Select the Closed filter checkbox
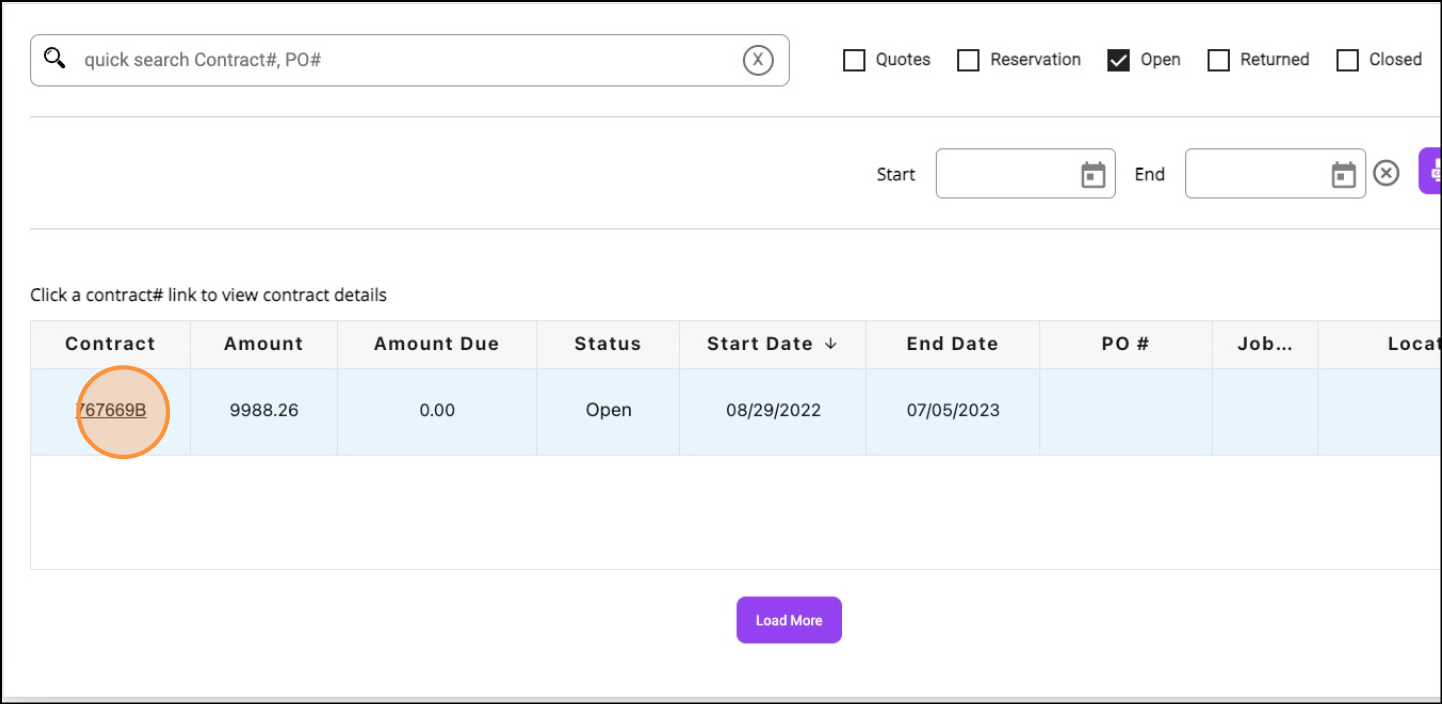 point(1348,60)
